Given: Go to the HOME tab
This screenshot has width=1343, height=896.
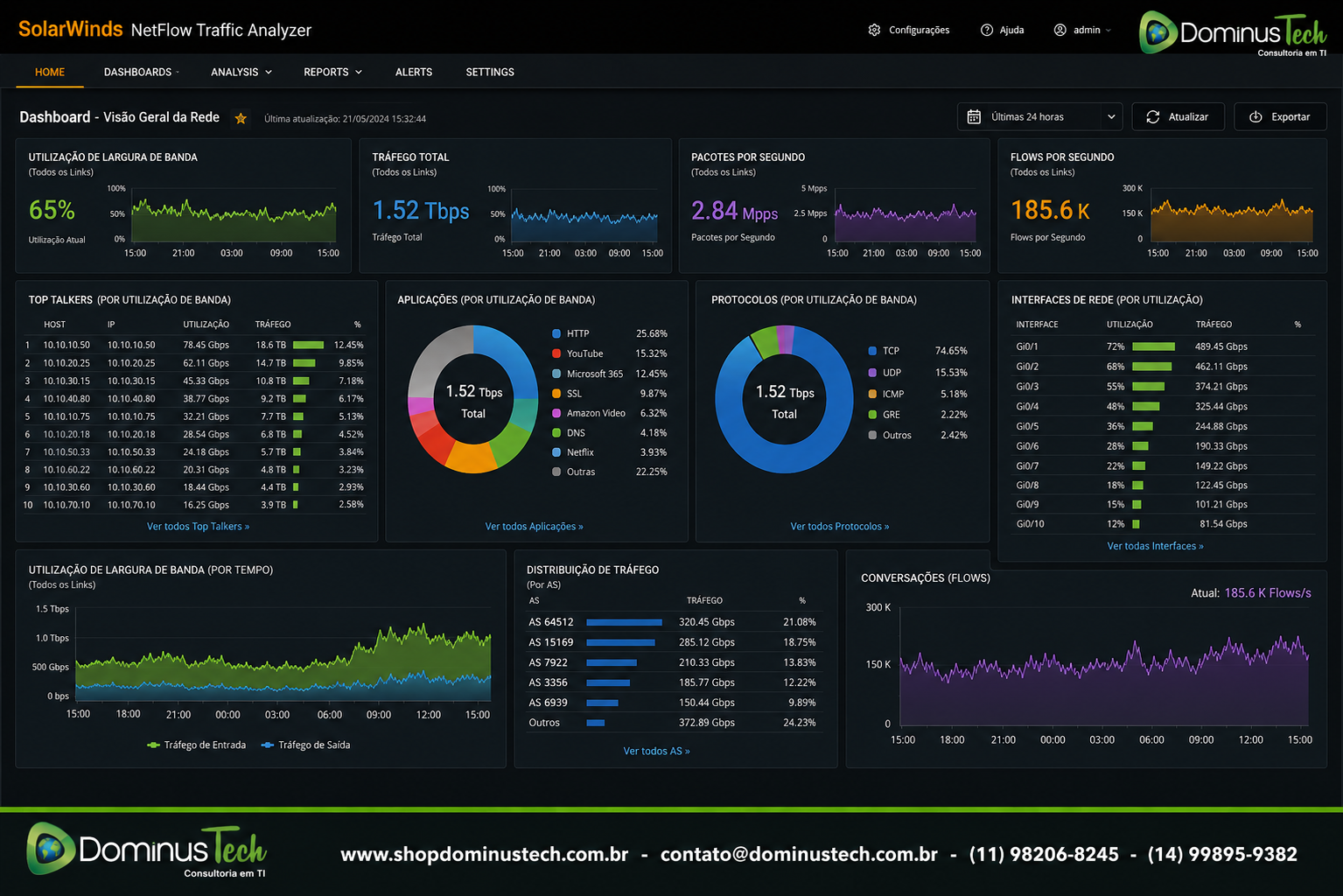Looking at the screenshot, I should pos(50,72).
